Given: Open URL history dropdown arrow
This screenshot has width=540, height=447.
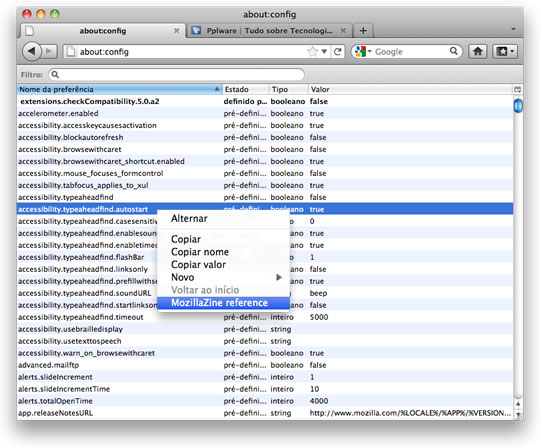Looking at the screenshot, I should tap(324, 52).
